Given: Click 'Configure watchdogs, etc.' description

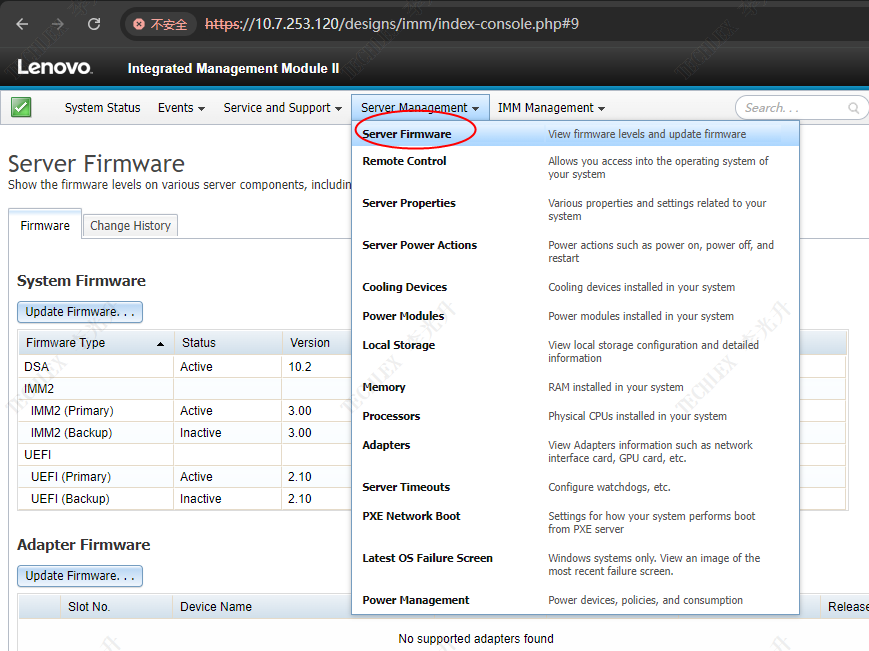Looking at the screenshot, I should coord(609,487).
